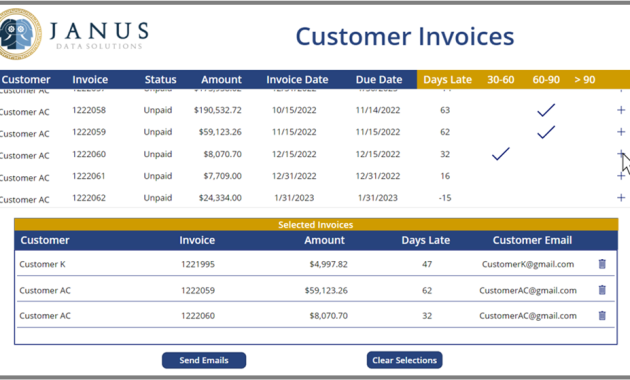Viewport: 630px width, 380px height.
Task: Add invoice 1222058 with the plus icon
Action: pyautogui.click(x=621, y=110)
